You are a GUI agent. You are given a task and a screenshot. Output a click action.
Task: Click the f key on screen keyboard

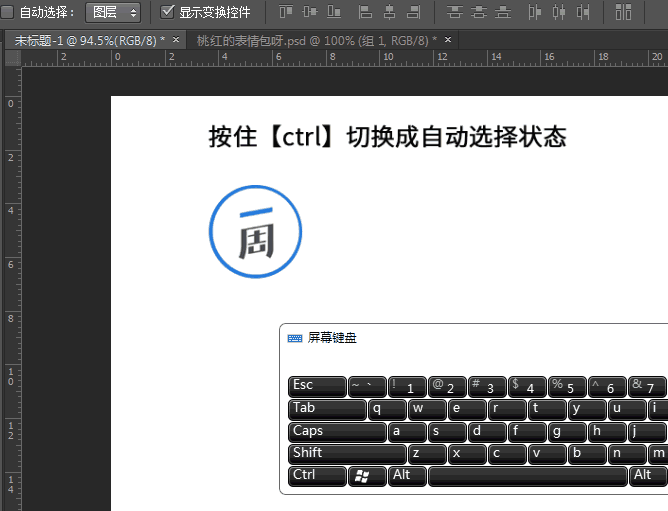pyautogui.click(x=527, y=432)
